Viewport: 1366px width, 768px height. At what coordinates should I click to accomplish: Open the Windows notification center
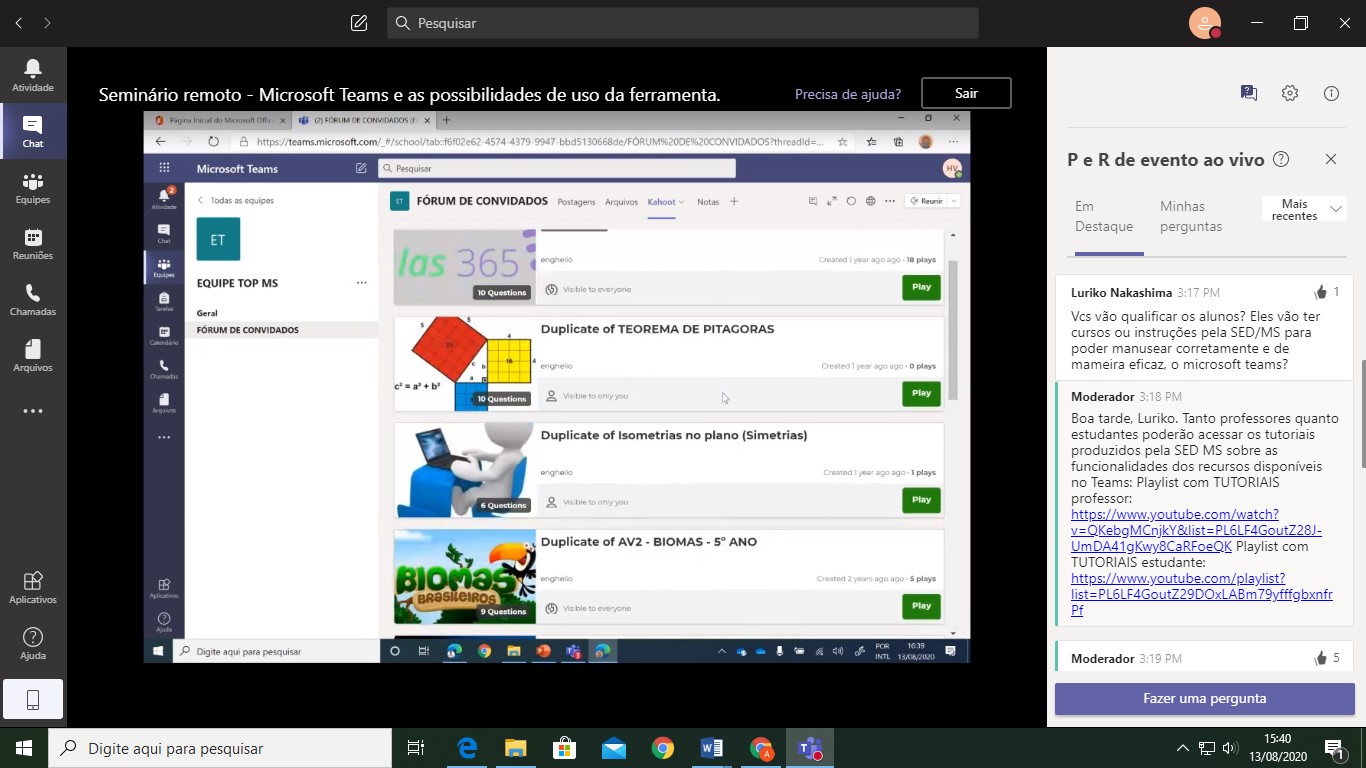pos(1335,748)
